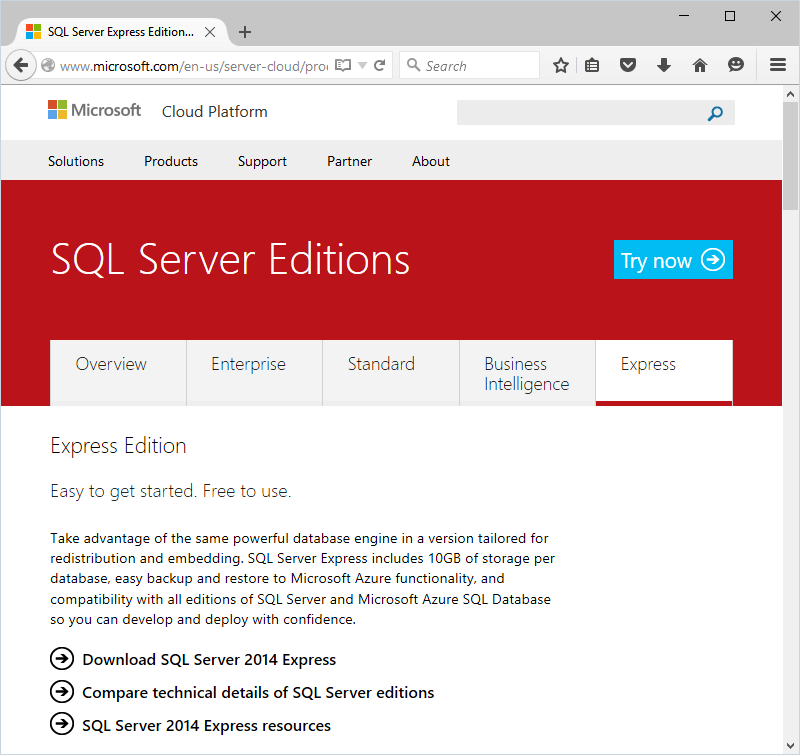Click the arrow icon beside Download SQL Server 2014 Express

coord(62,659)
